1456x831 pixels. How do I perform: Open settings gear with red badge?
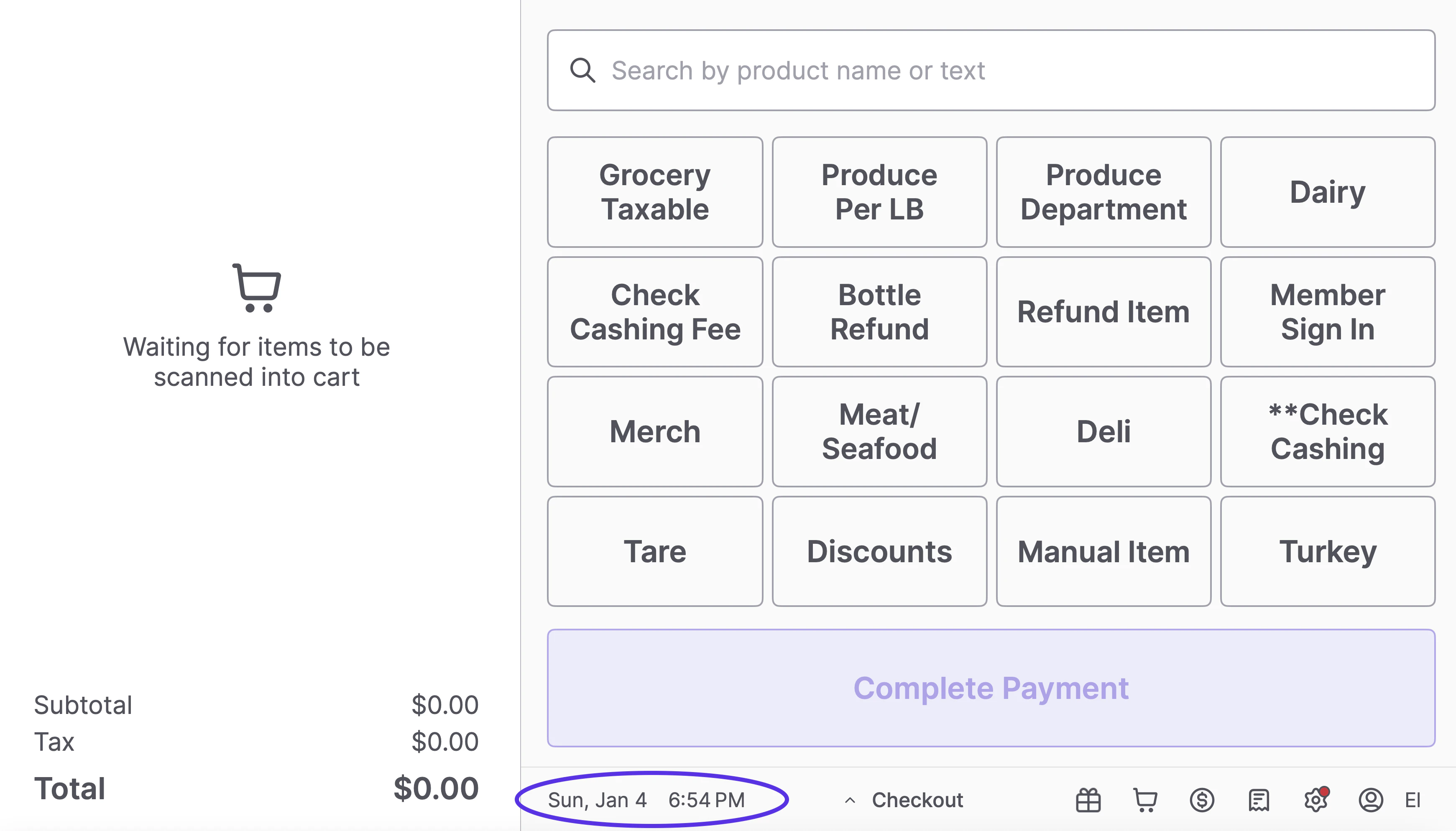click(x=1316, y=800)
